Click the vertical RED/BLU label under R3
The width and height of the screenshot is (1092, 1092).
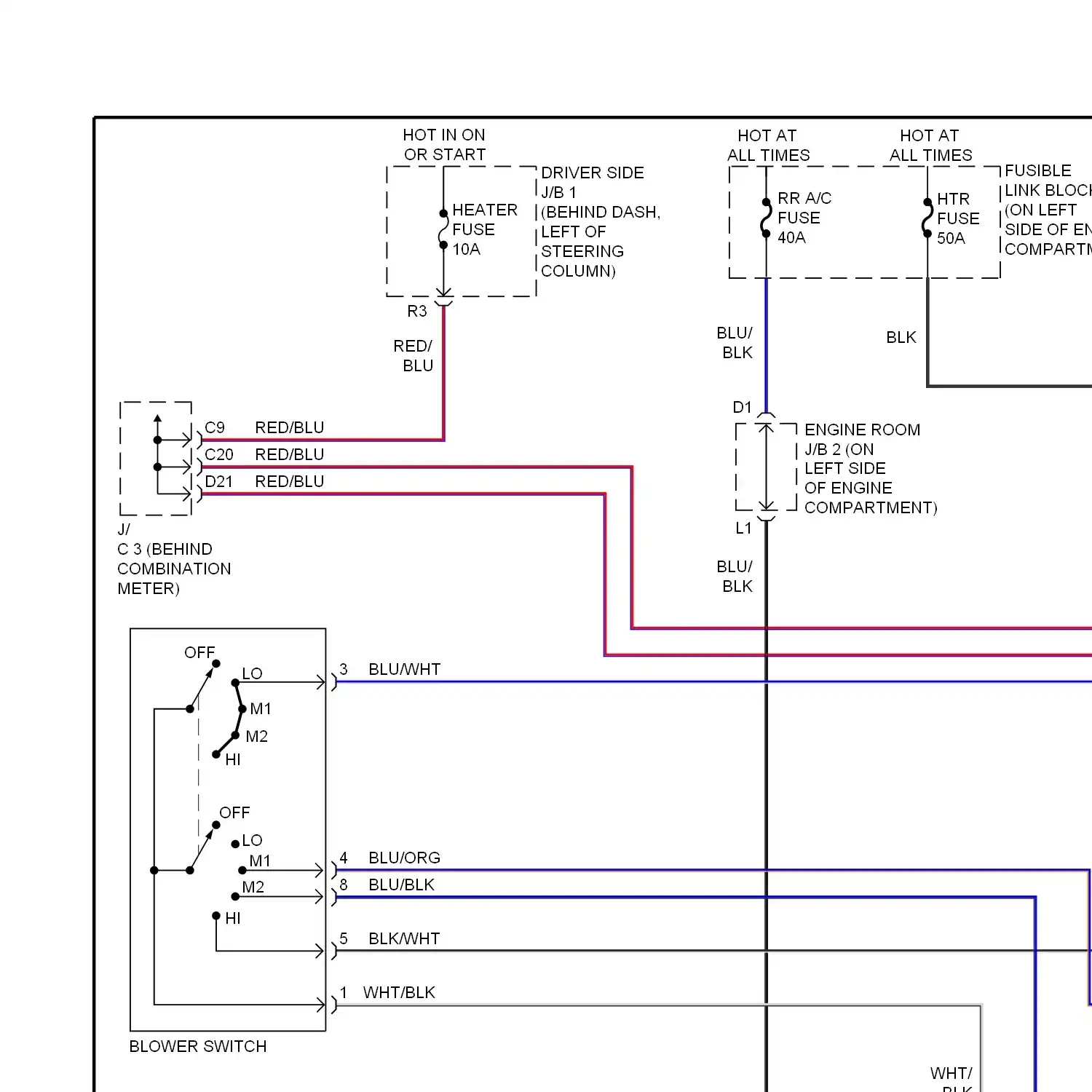(414, 355)
